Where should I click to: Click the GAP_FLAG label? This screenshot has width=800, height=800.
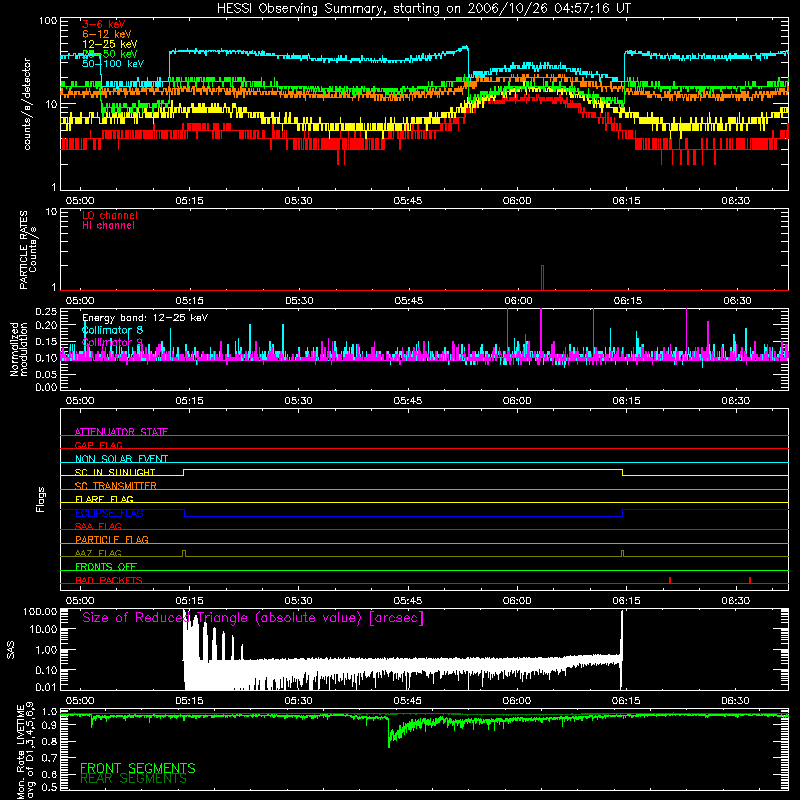coord(98,445)
